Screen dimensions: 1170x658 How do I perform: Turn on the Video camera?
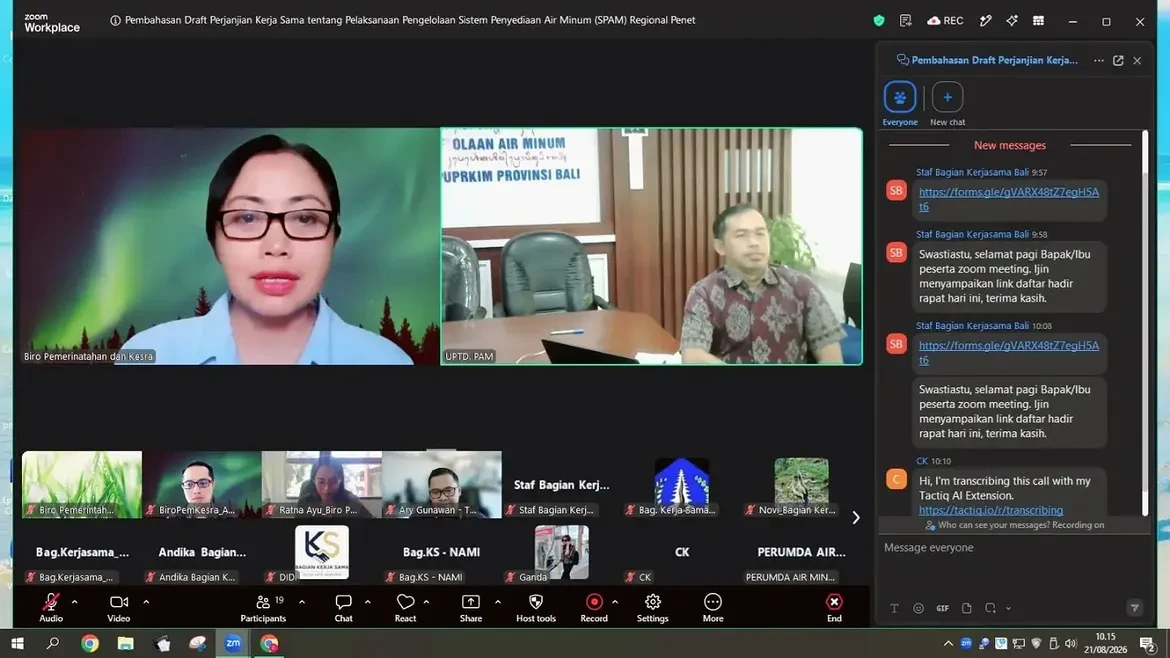pyautogui.click(x=119, y=607)
